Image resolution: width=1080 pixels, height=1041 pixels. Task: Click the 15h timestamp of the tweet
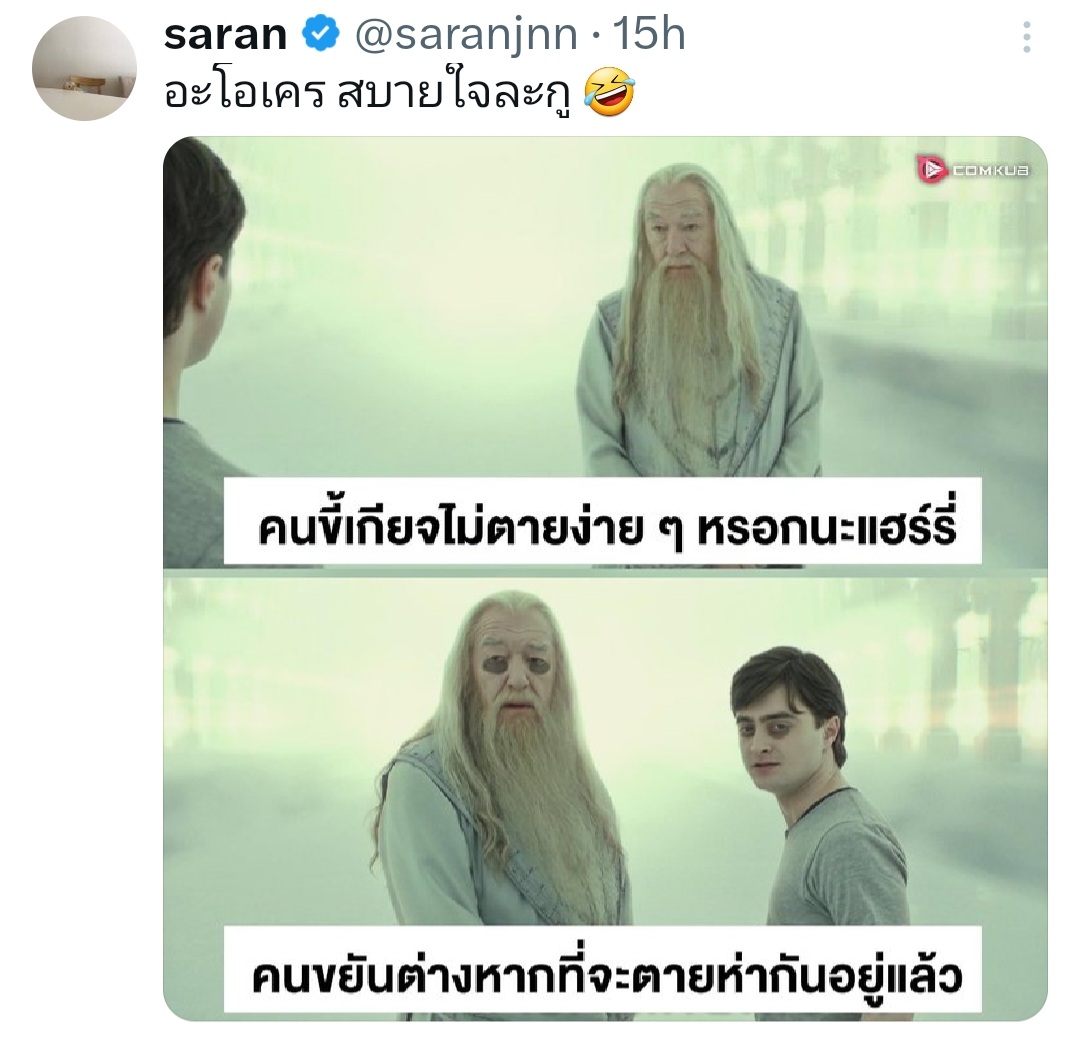(x=649, y=34)
